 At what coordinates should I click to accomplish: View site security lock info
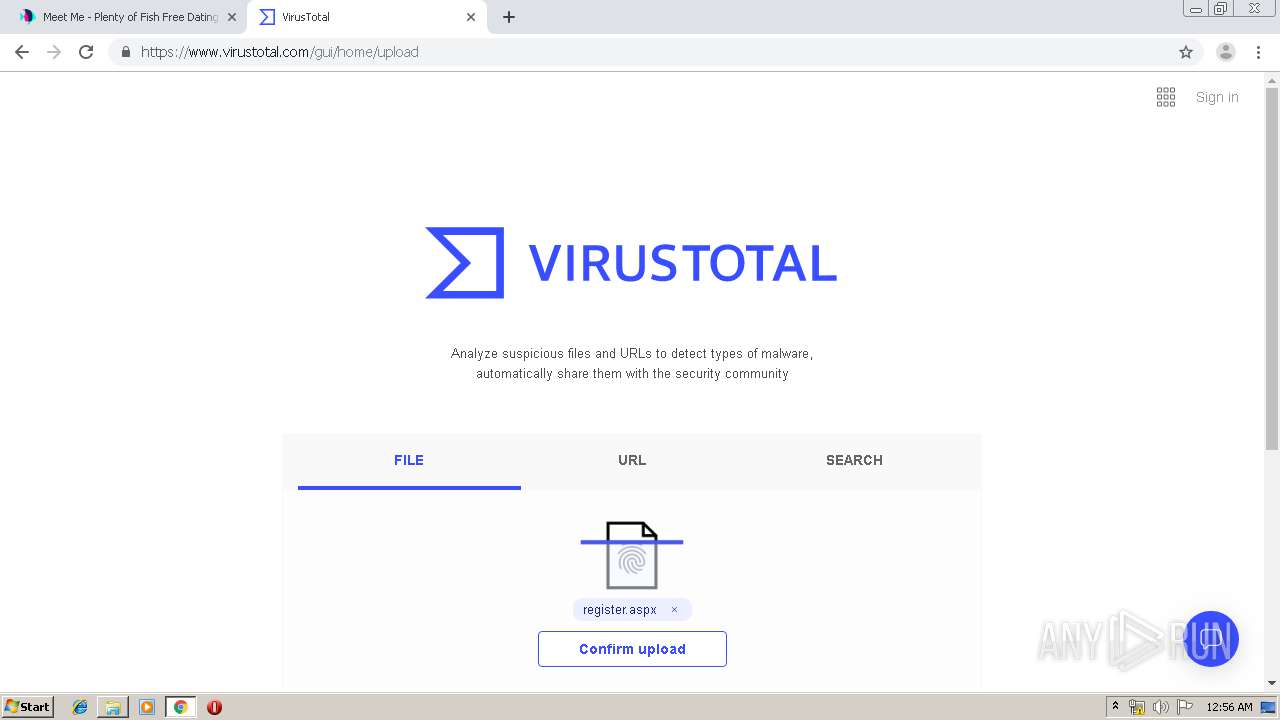[125, 52]
